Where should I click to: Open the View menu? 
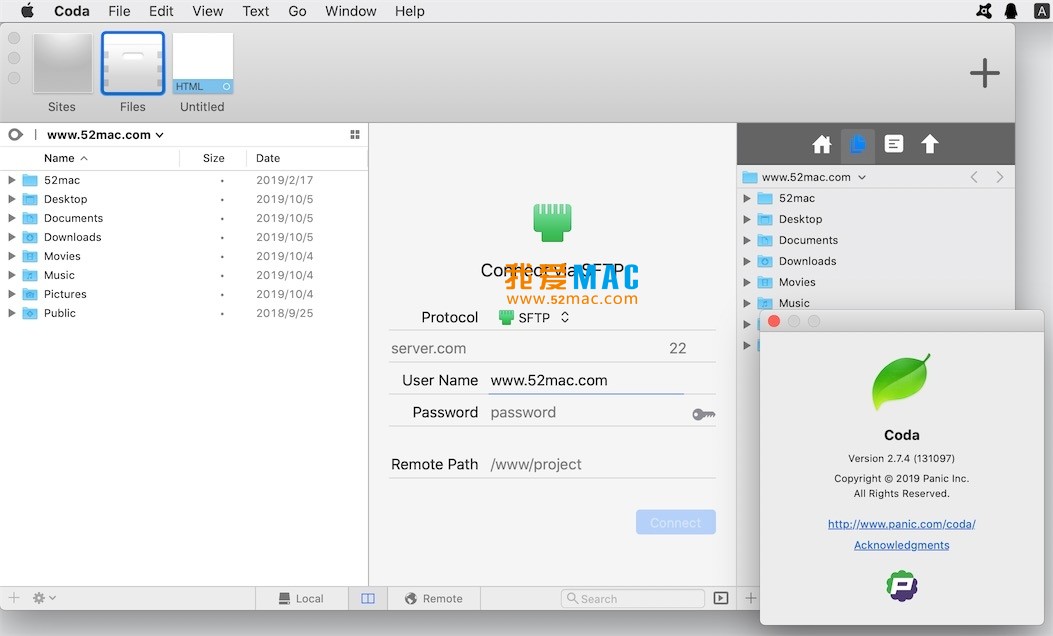point(208,11)
